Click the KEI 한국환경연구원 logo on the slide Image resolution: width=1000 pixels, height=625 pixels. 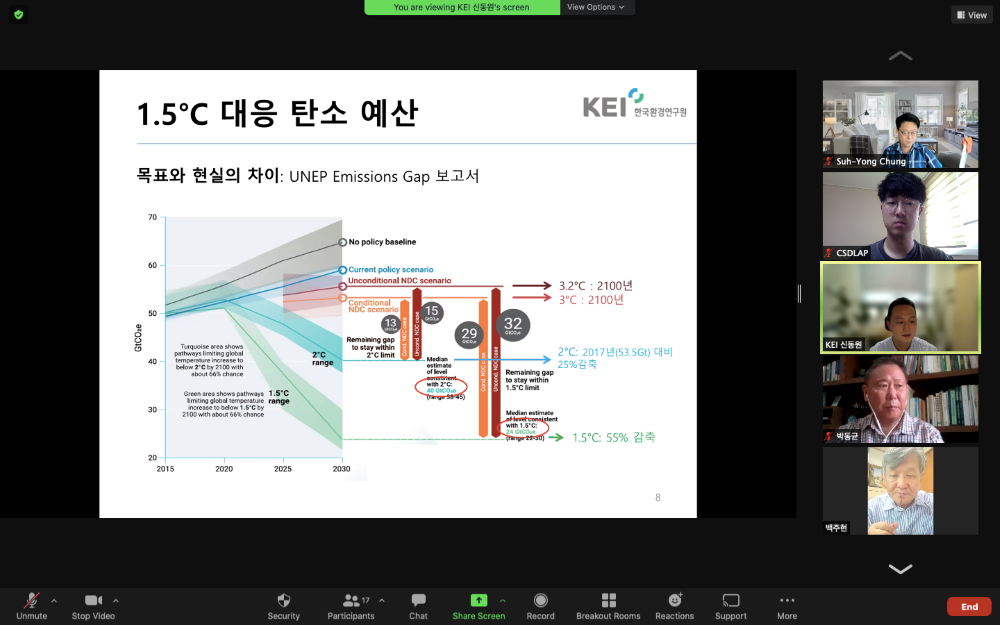pos(635,105)
